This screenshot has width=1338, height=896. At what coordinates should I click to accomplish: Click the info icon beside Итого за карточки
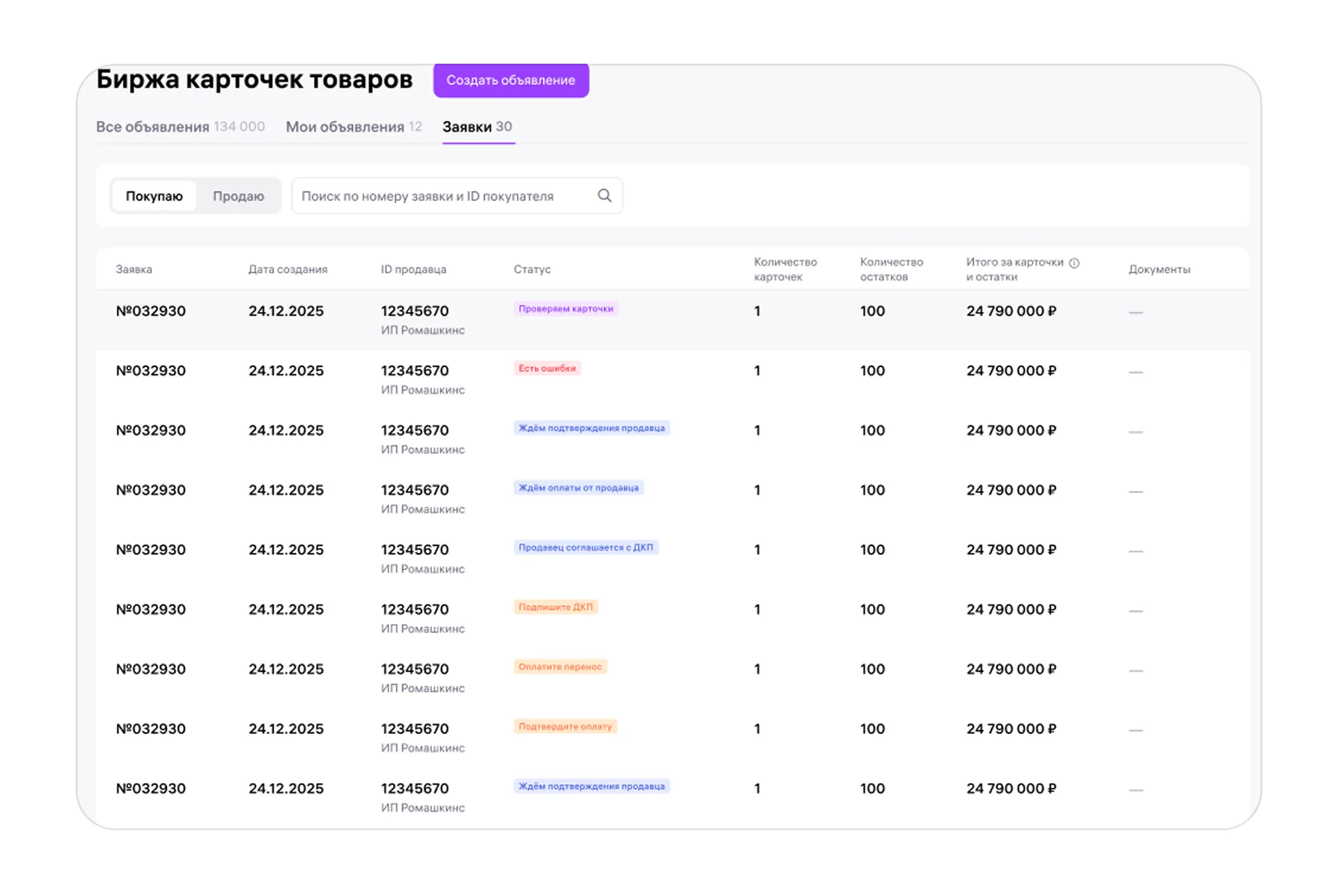click(x=1074, y=263)
